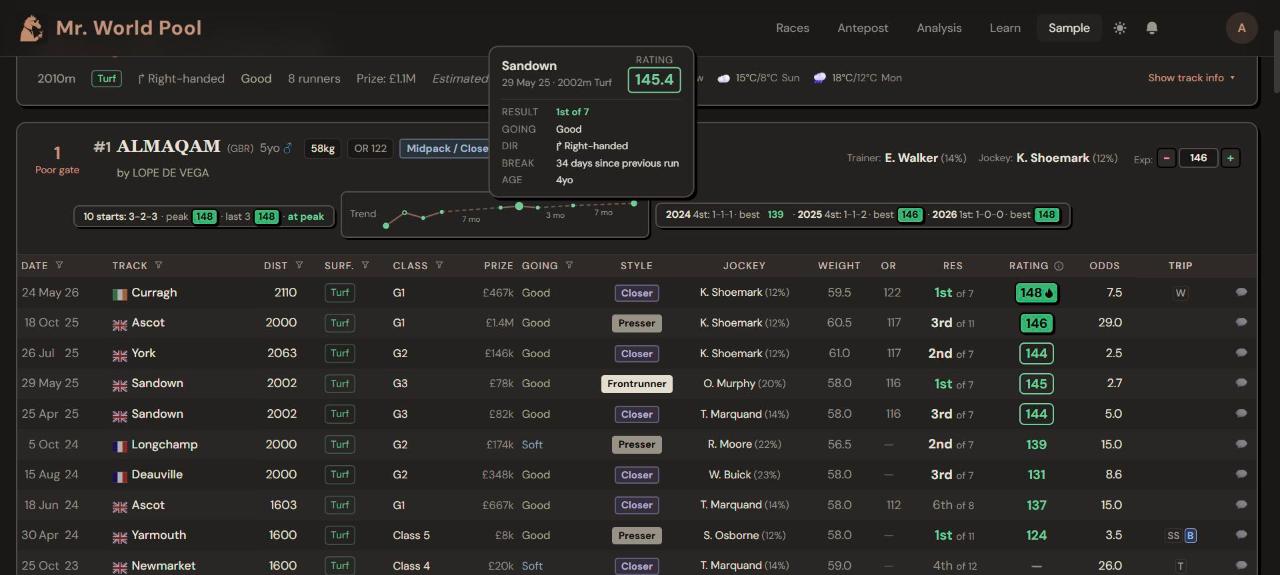Open comment bubble for Deauville row
The width and height of the screenshot is (1280, 575).
pyautogui.click(x=1241, y=475)
